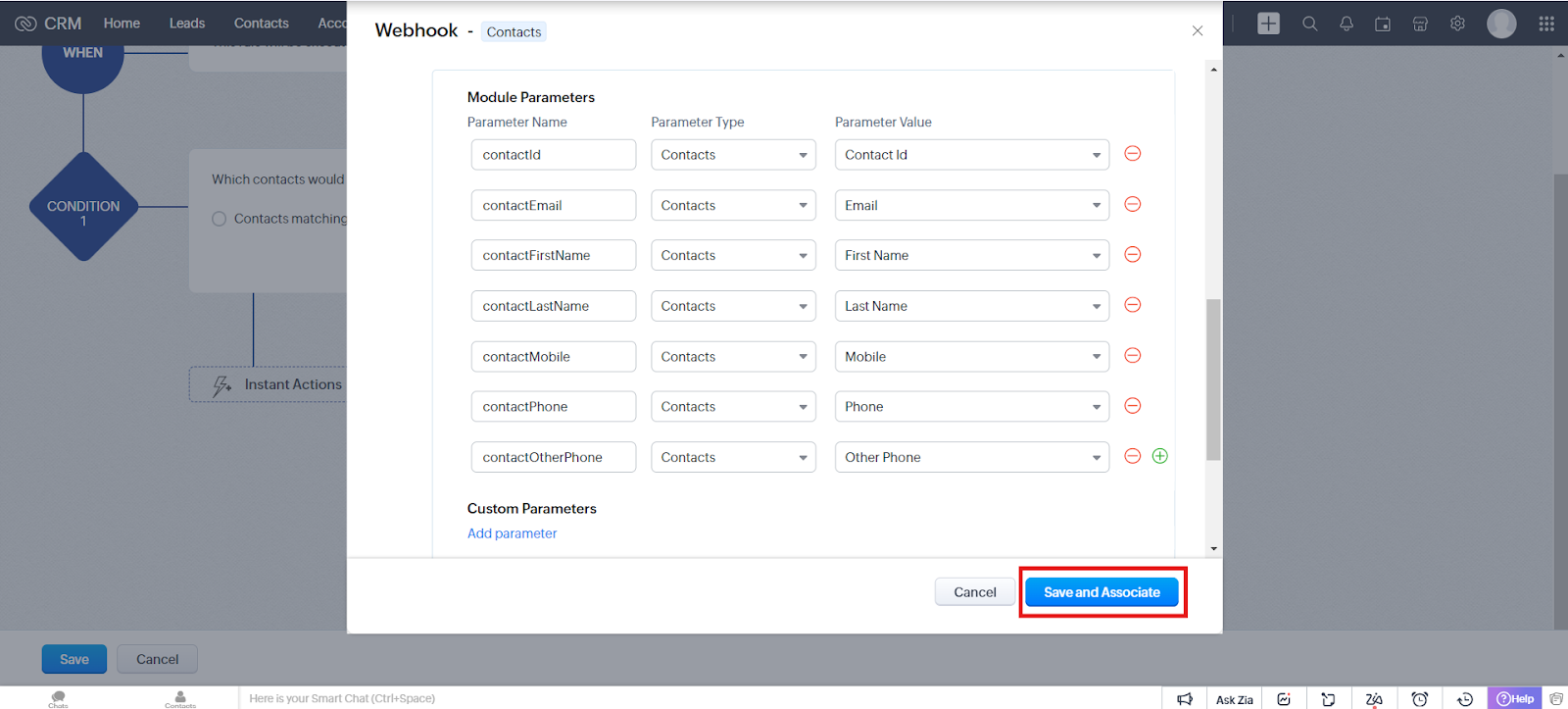The image size is (1568, 709).
Task: Edit the contactLastName parameter name field
Action: click(x=554, y=306)
